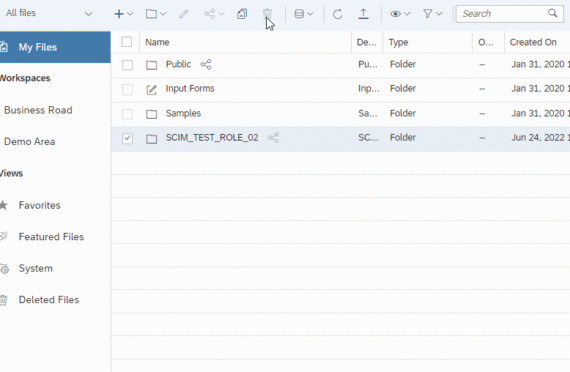Expand the arrow beside the eye icon
The height and width of the screenshot is (372, 570).
pos(407,14)
